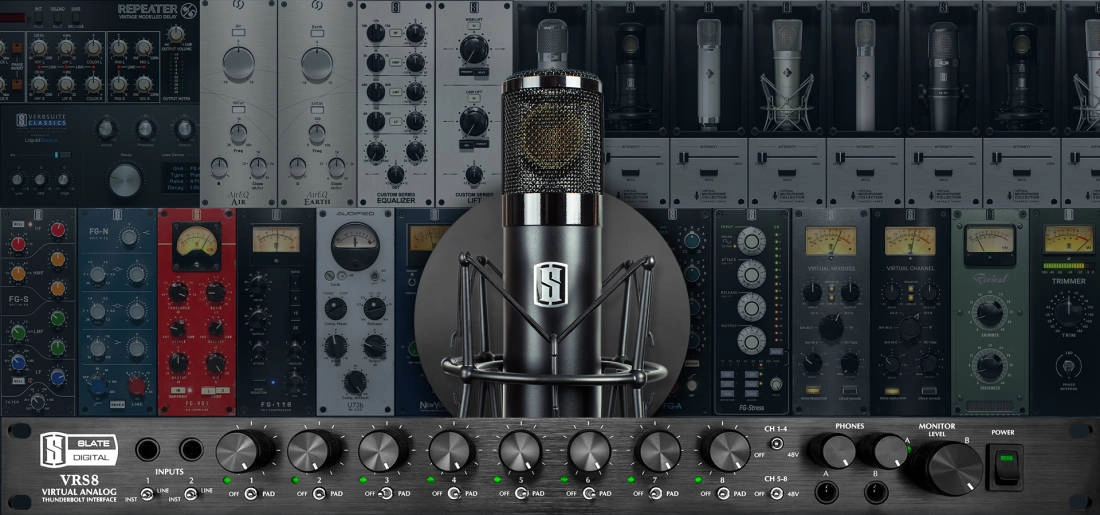1100x515 pixels.
Task: Toggle CH 5-8 48V phantom power switch
Action: pyautogui.click(x=775, y=492)
